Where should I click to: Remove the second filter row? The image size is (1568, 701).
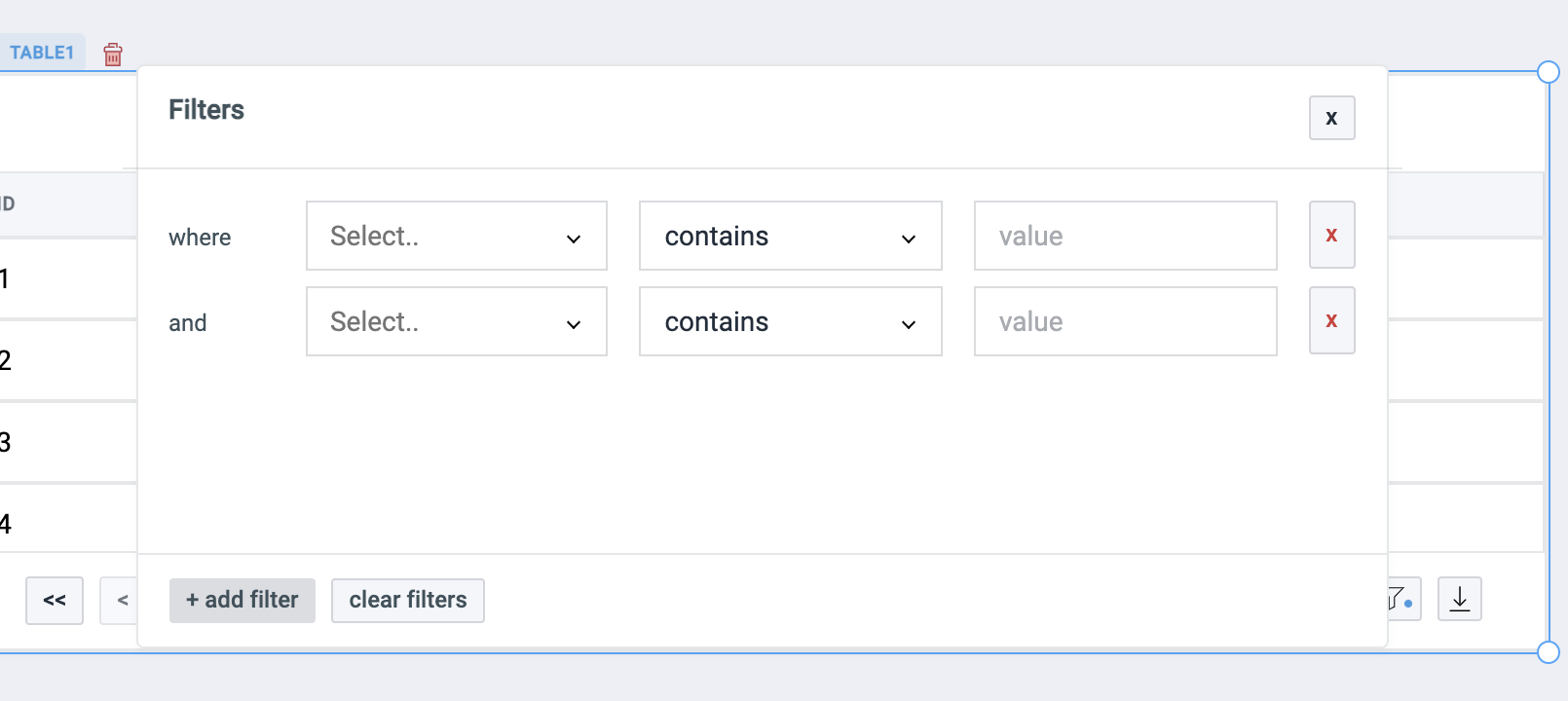point(1331,320)
